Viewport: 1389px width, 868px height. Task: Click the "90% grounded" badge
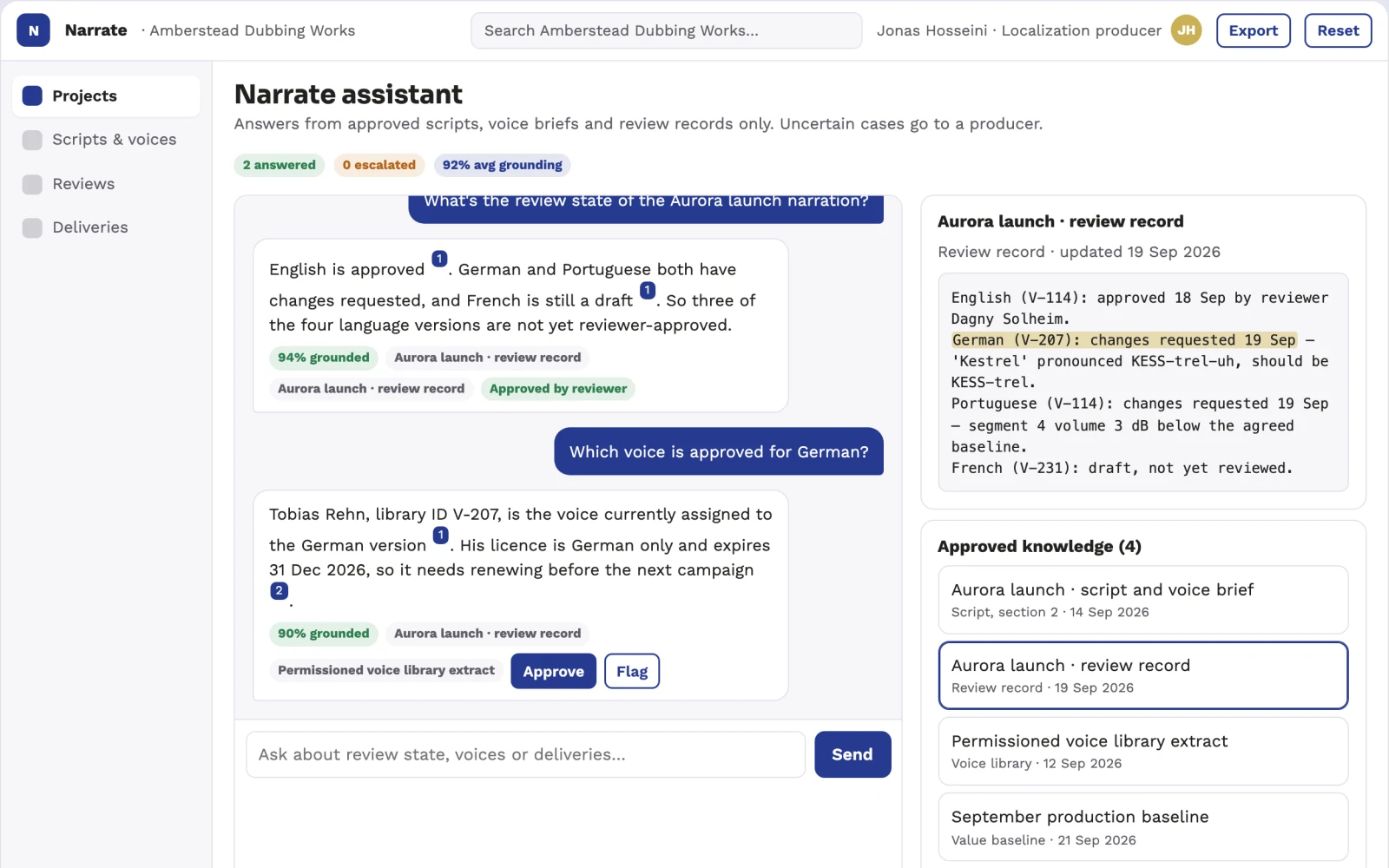(x=324, y=634)
